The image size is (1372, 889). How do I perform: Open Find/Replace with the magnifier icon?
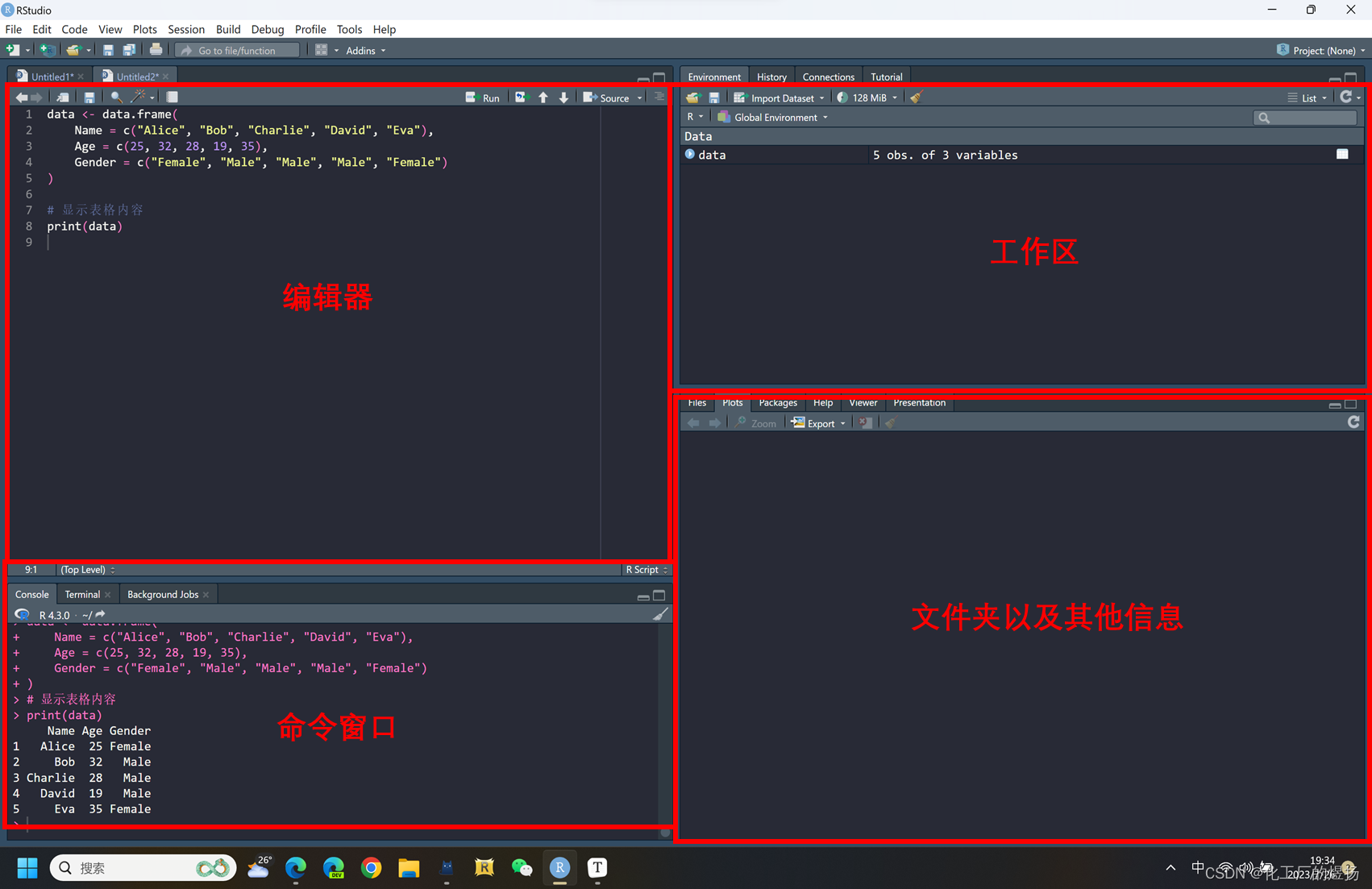pyautogui.click(x=116, y=97)
